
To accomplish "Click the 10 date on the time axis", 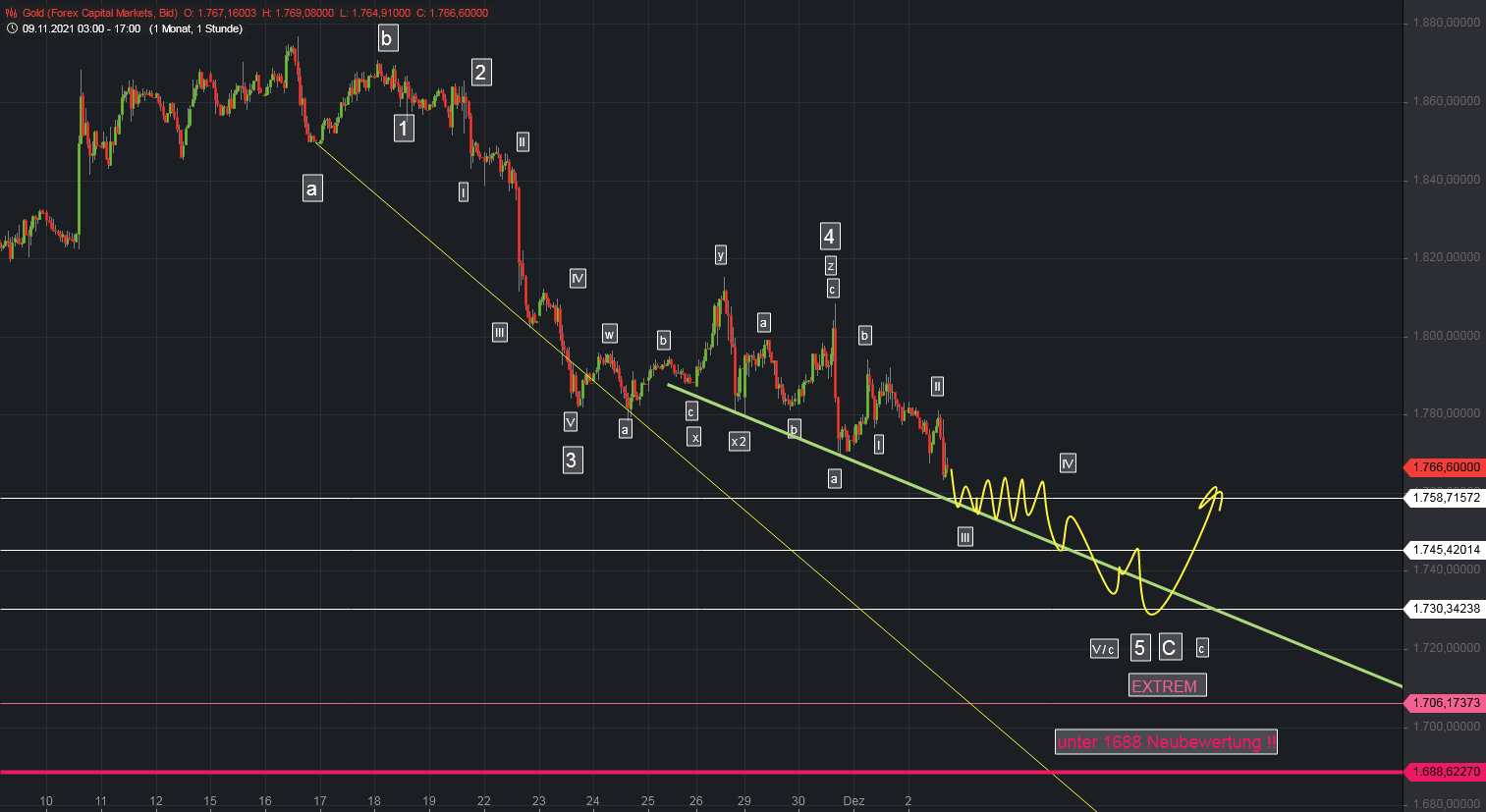I will 46,801.
